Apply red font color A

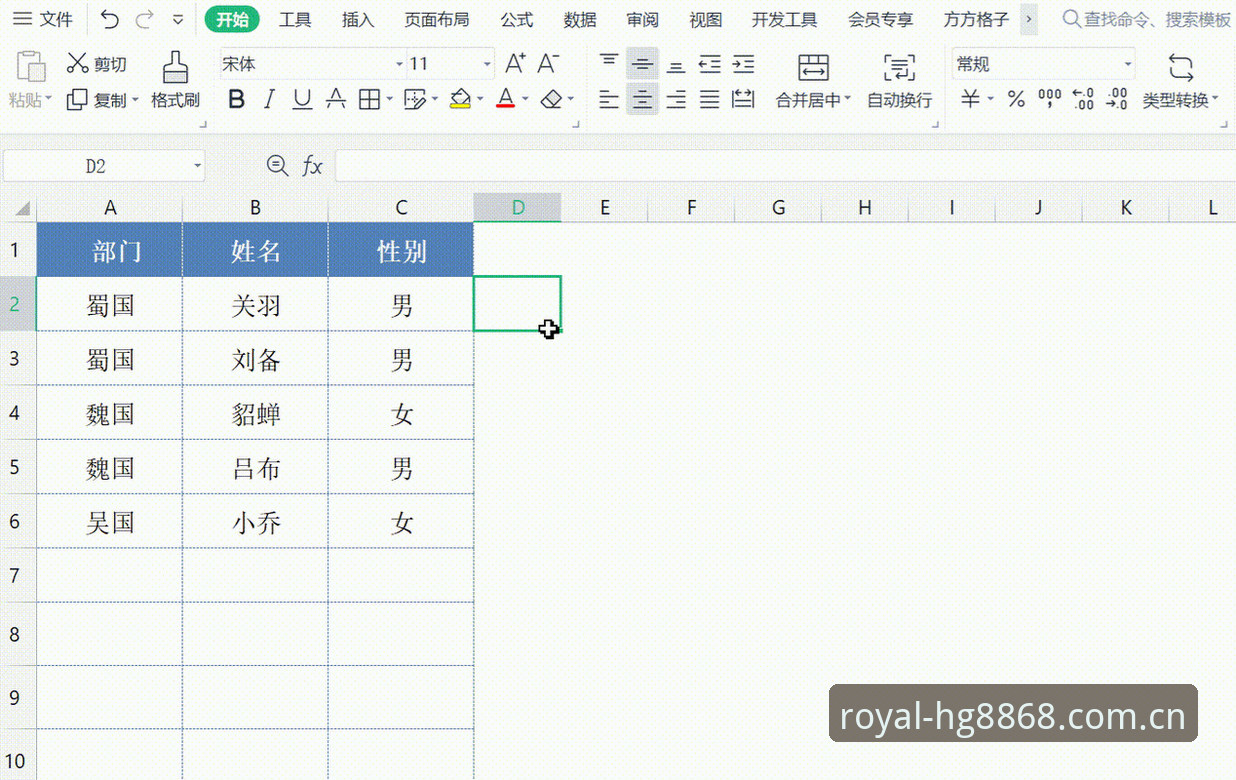tap(505, 99)
